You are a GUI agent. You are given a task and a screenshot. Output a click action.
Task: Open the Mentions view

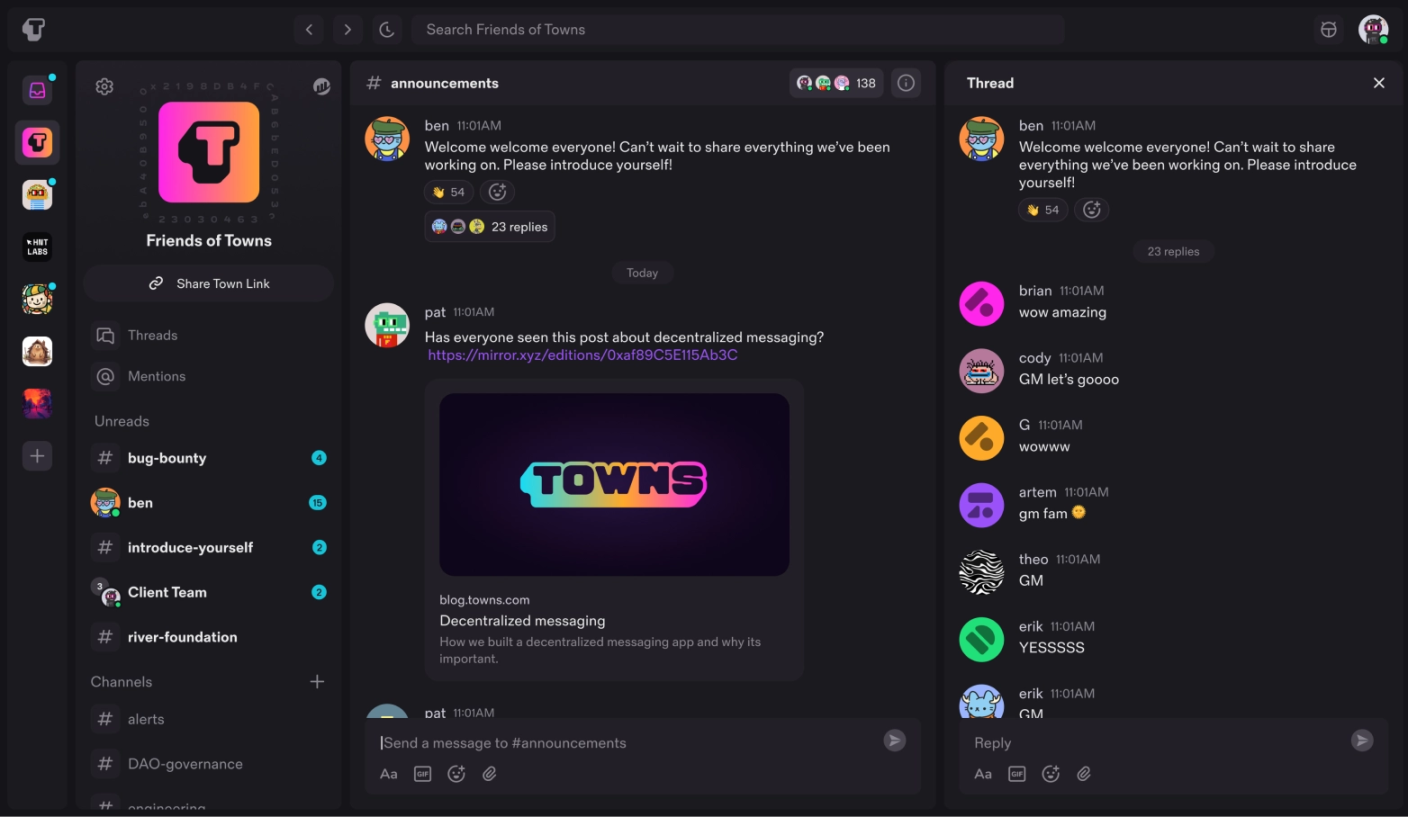pyautogui.click(x=156, y=376)
